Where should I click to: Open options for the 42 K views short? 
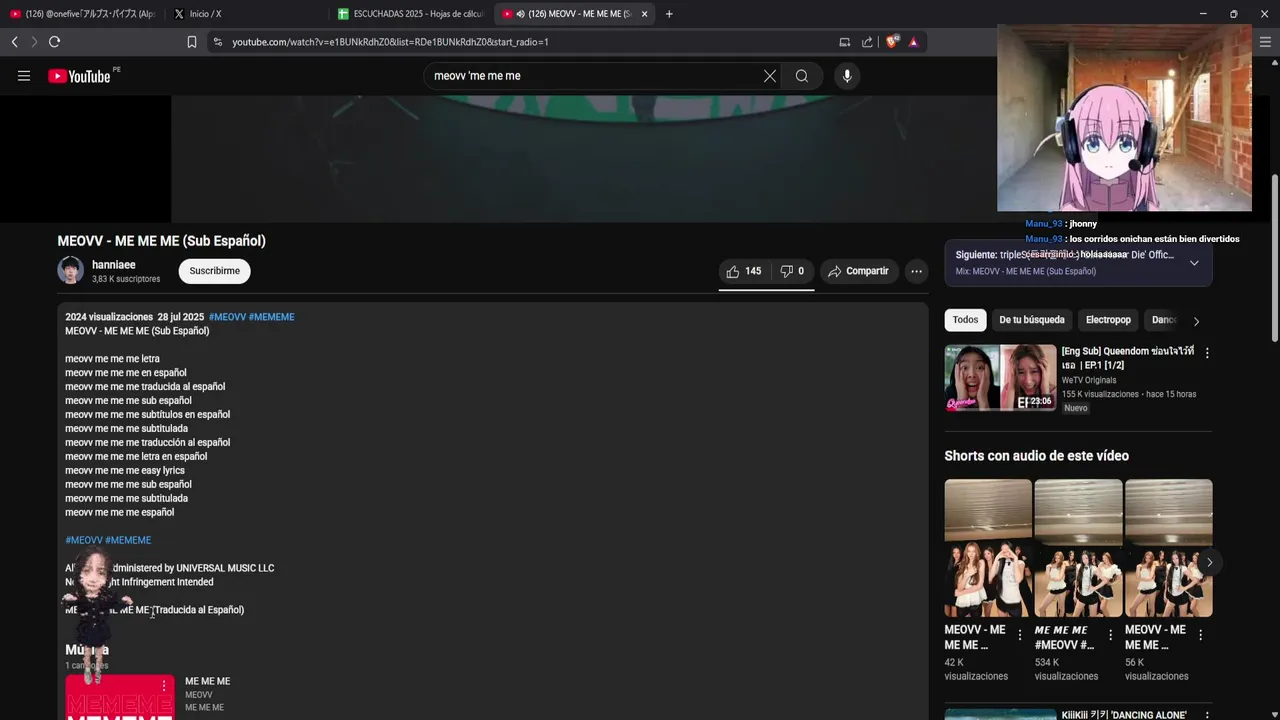tap(1020, 635)
